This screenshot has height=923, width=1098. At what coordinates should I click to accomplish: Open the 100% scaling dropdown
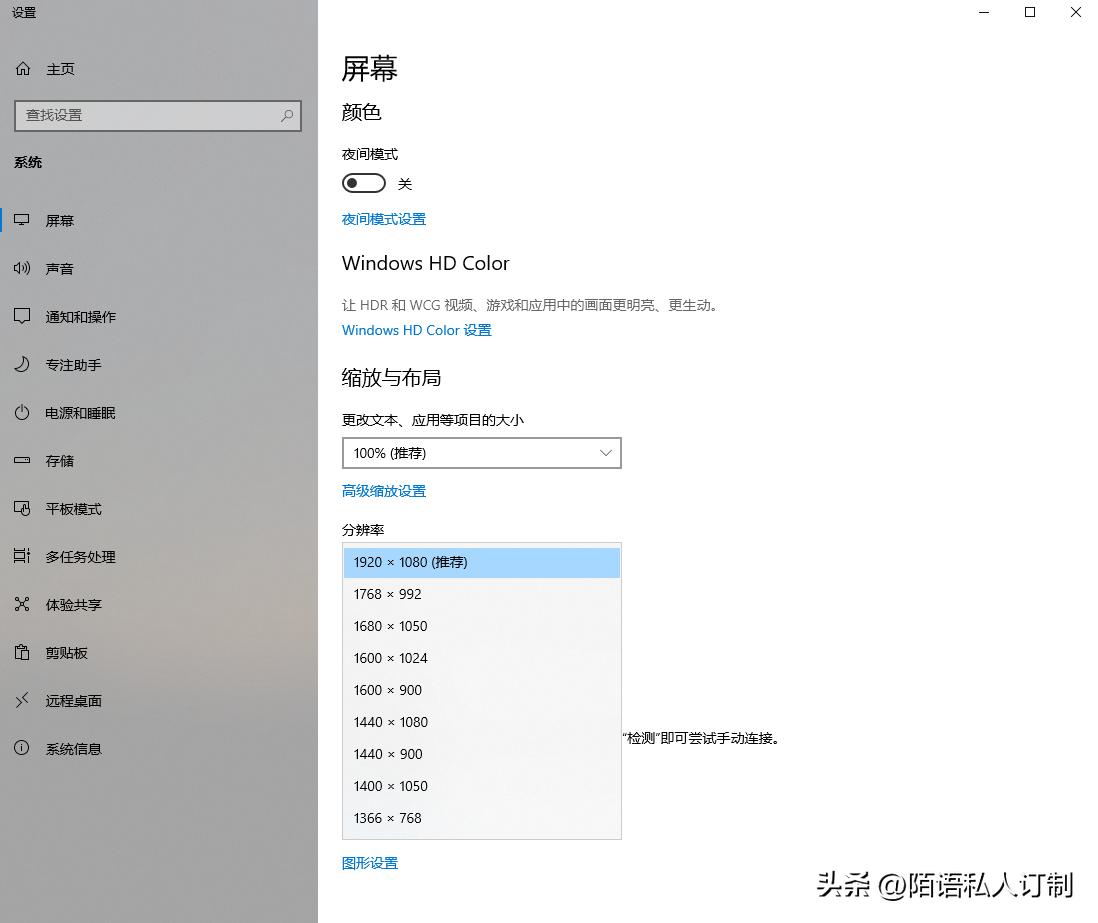tap(481, 452)
